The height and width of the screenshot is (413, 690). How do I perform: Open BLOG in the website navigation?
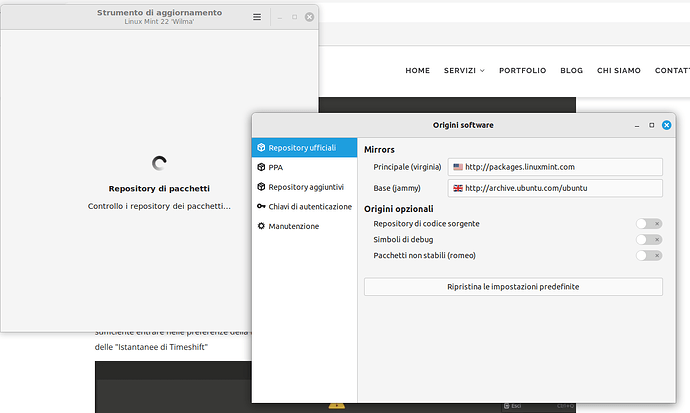point(571,70)
